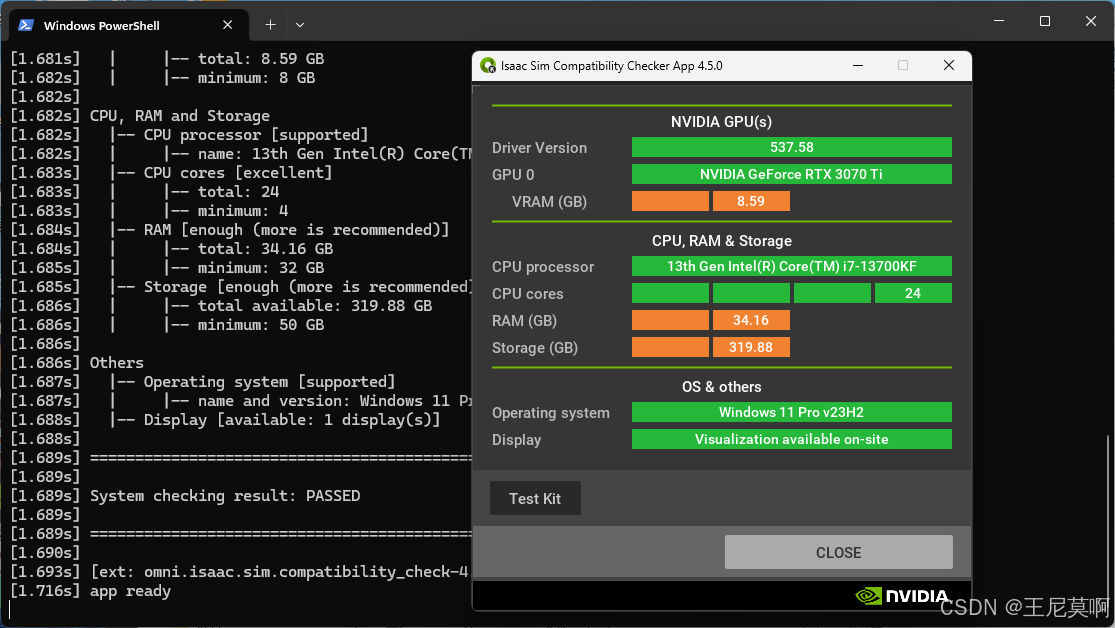Close the Isaac Sim Compatibility Checker window
Image resolution: width=1115 pixels, height=628 pixels.
click(949, 65)
